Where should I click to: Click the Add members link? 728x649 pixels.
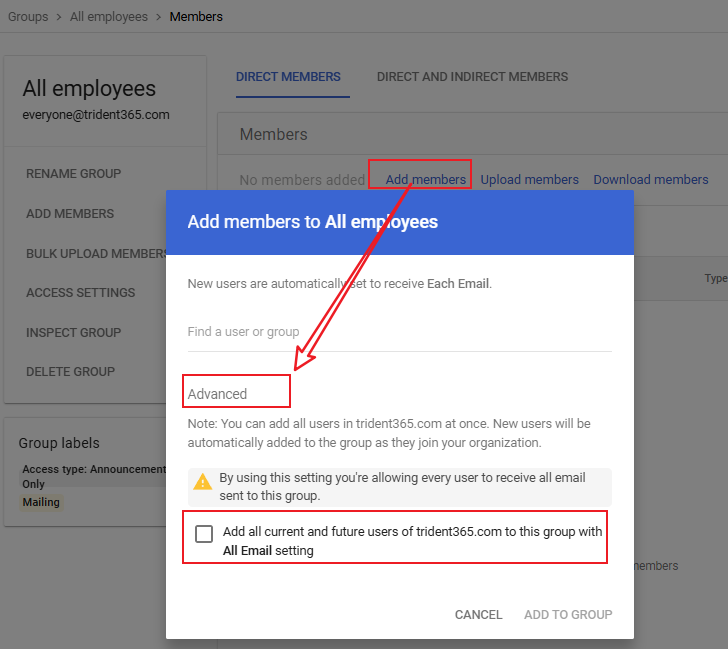click(x=426, y=180)
